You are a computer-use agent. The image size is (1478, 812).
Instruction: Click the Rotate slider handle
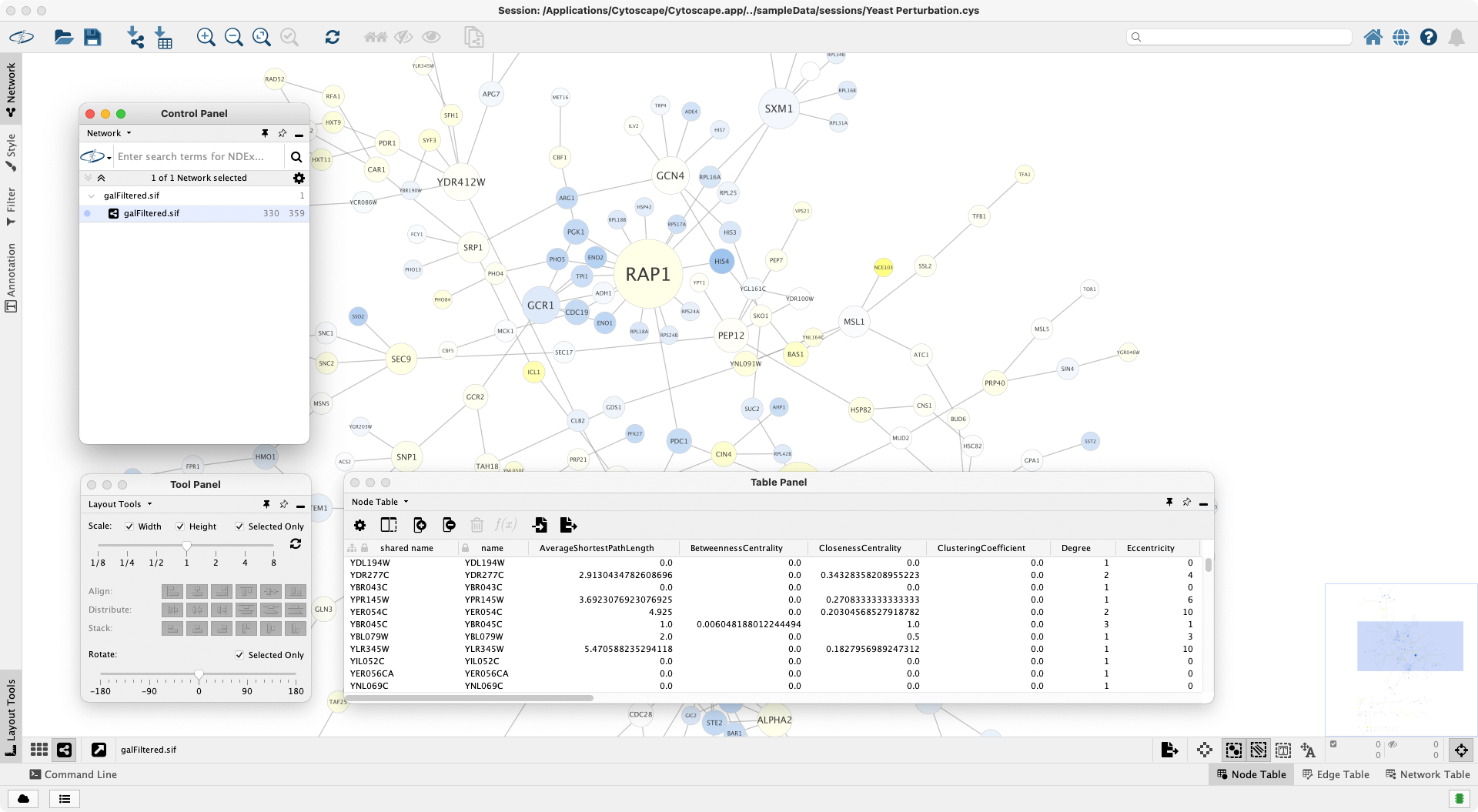tap(199, 675)
